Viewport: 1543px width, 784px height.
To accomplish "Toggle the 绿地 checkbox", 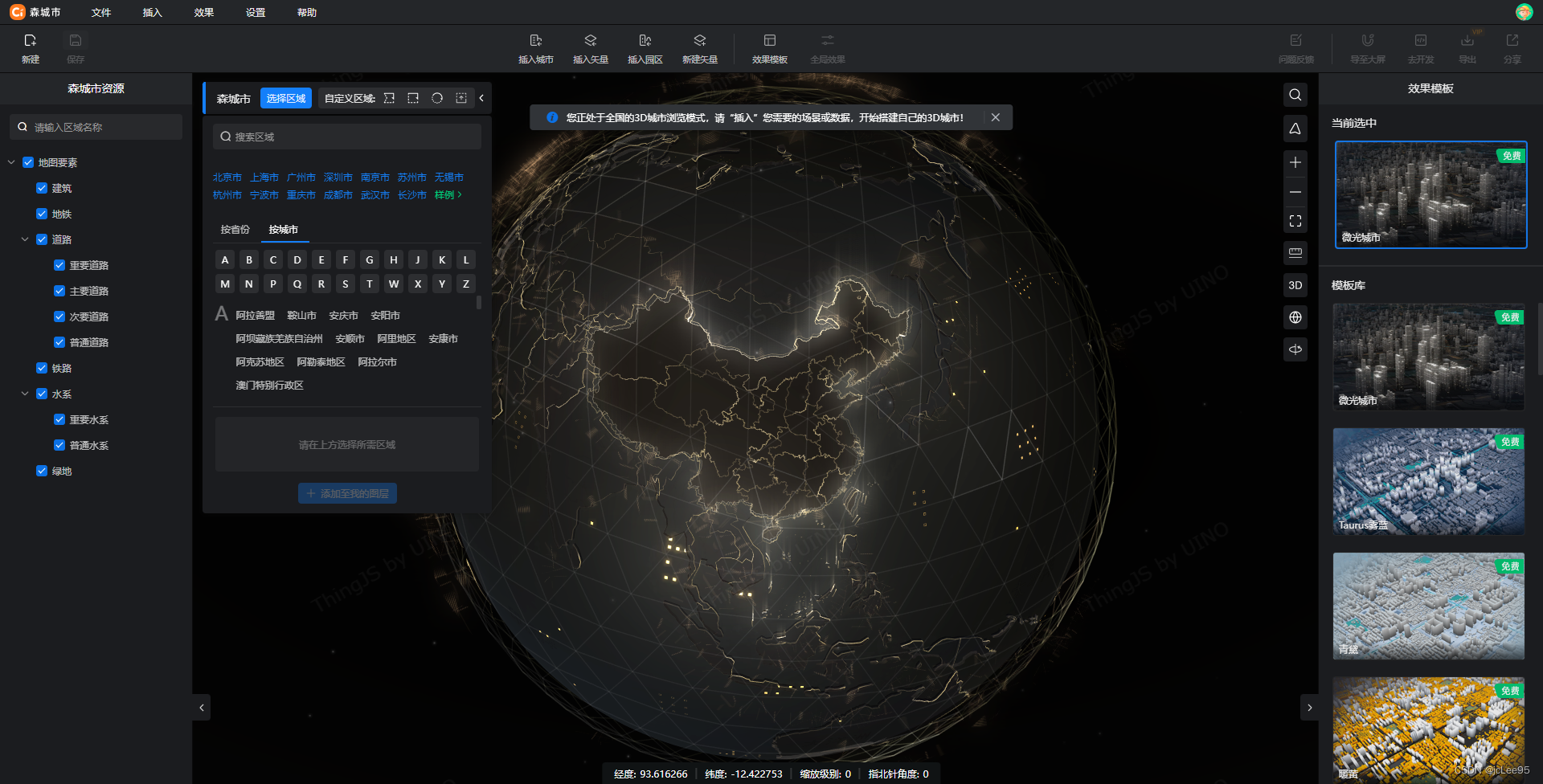I will tap(42, 471).
